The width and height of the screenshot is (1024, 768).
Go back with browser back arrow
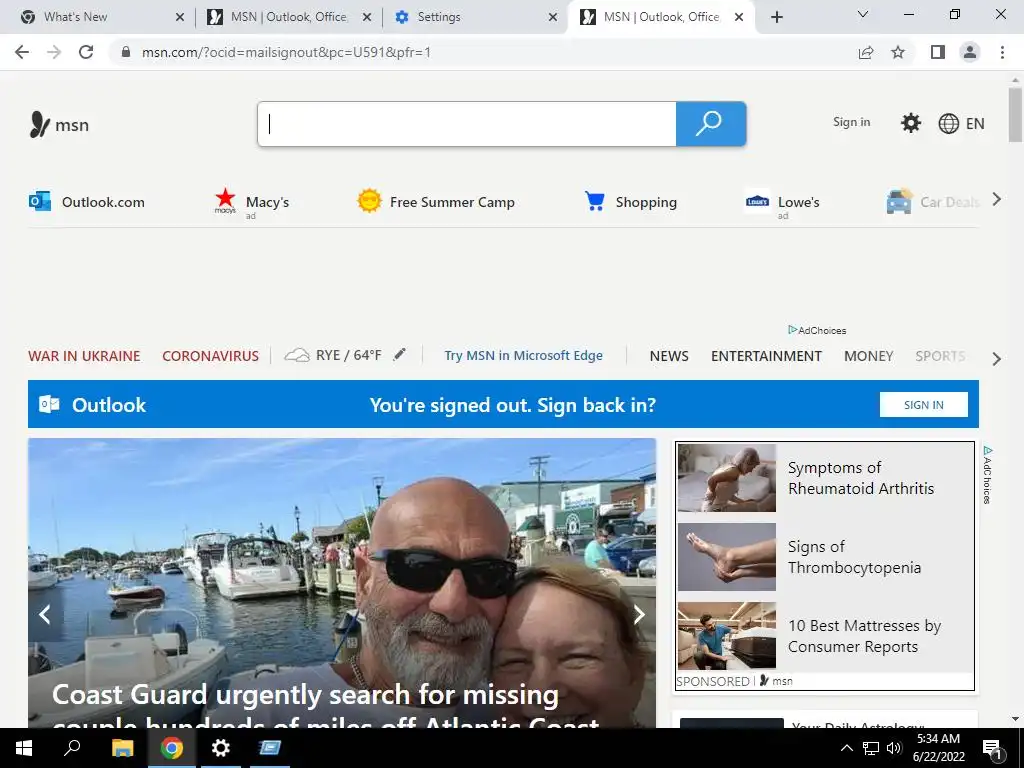[x=22, y=52]
